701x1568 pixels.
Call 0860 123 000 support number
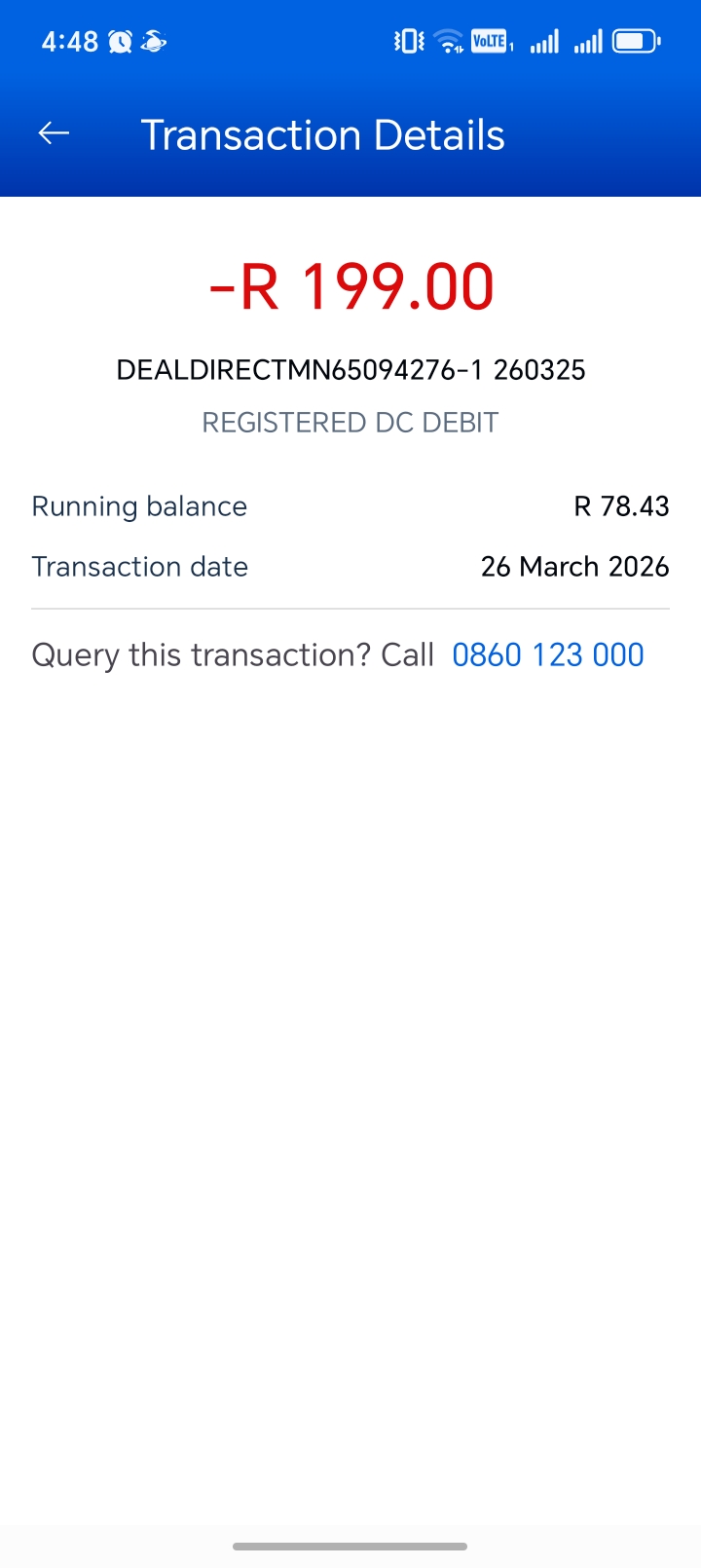(548, 655)
